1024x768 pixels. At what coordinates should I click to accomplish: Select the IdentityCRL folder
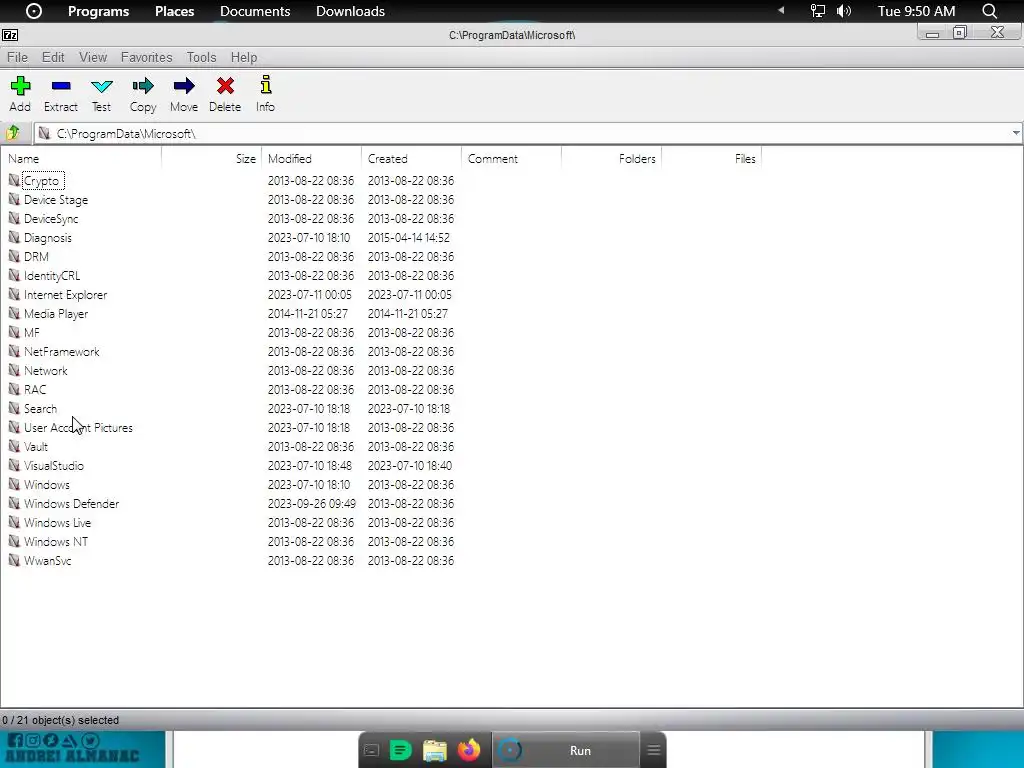point(52,276)
